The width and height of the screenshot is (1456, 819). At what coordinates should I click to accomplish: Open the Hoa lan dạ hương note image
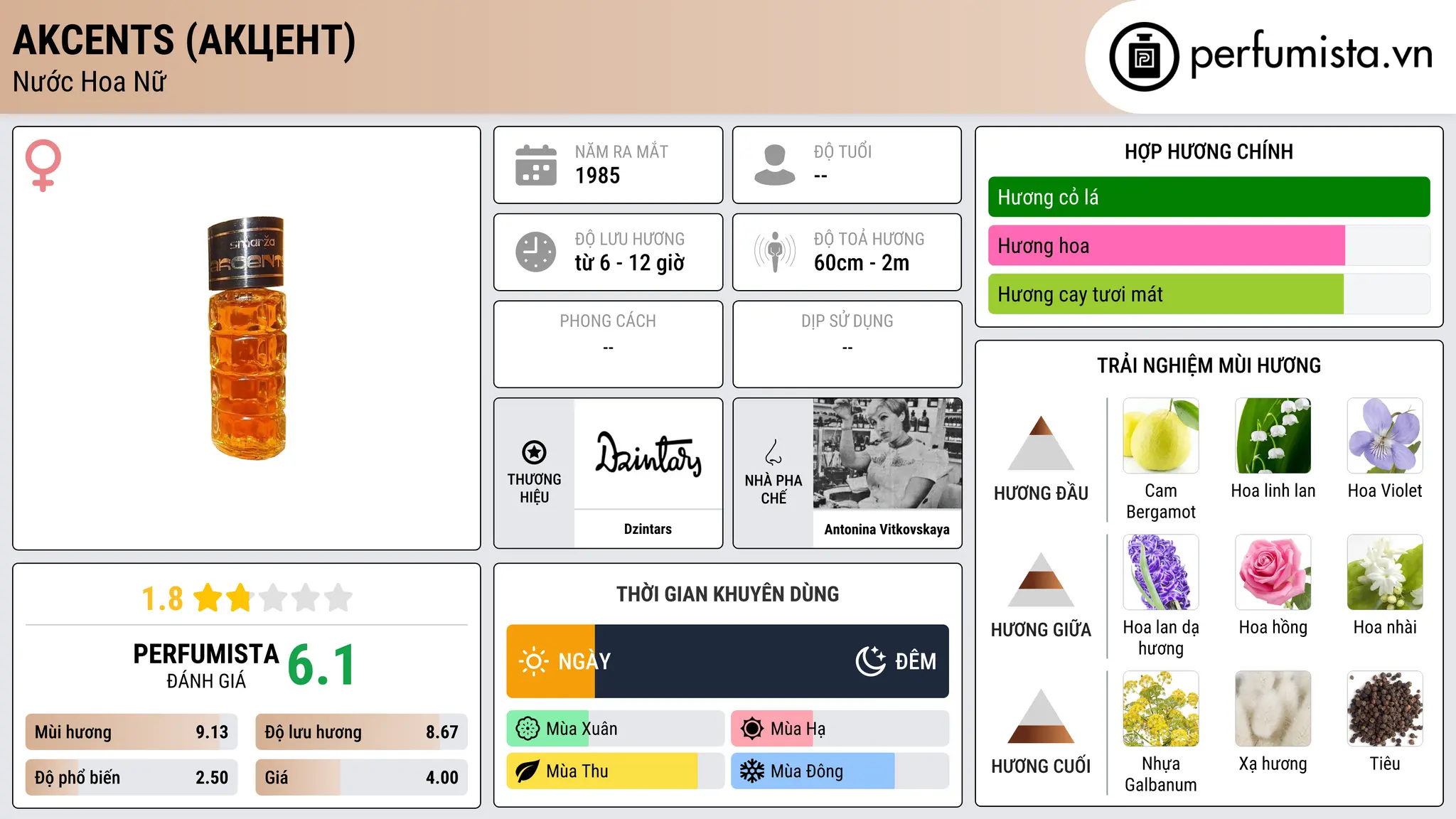pyautogui.click(x=1161, y=572)
